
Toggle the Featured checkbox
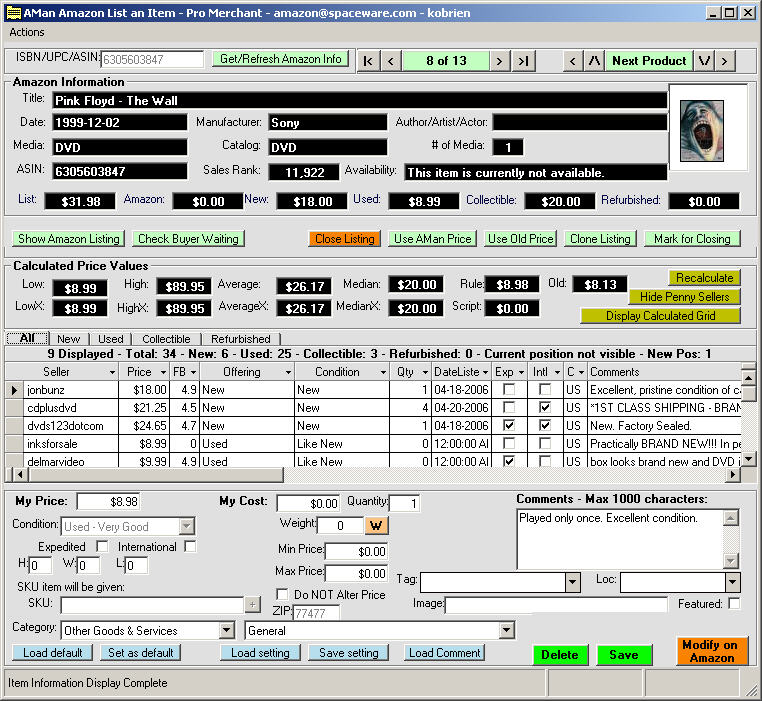(734, 604)
